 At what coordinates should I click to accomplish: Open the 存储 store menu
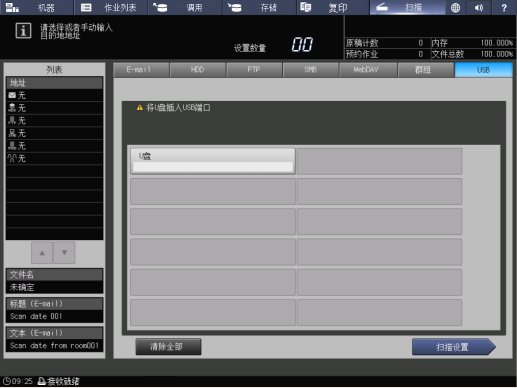point(259,7)
